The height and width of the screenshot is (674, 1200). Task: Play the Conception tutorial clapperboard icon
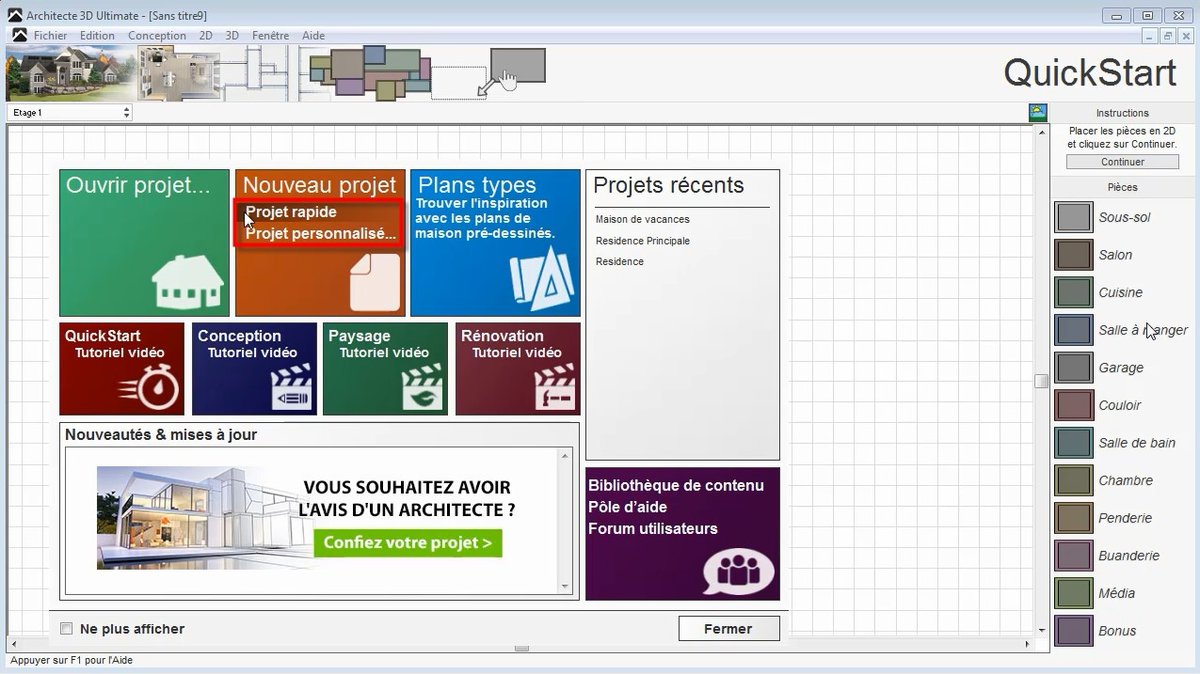pos(292,388)
